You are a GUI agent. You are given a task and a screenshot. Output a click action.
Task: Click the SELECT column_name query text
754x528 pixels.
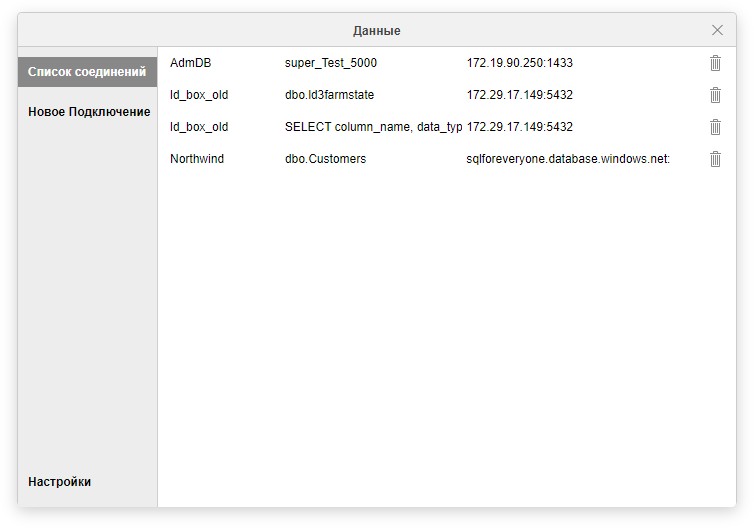tap(373, 127)
